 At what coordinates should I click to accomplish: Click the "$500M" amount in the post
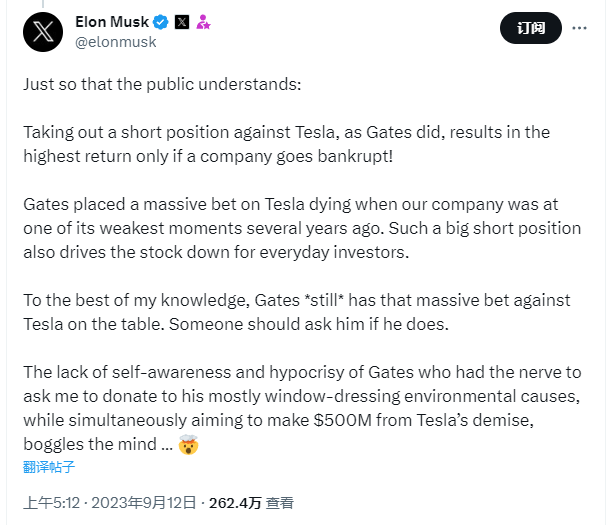(342, 421)
